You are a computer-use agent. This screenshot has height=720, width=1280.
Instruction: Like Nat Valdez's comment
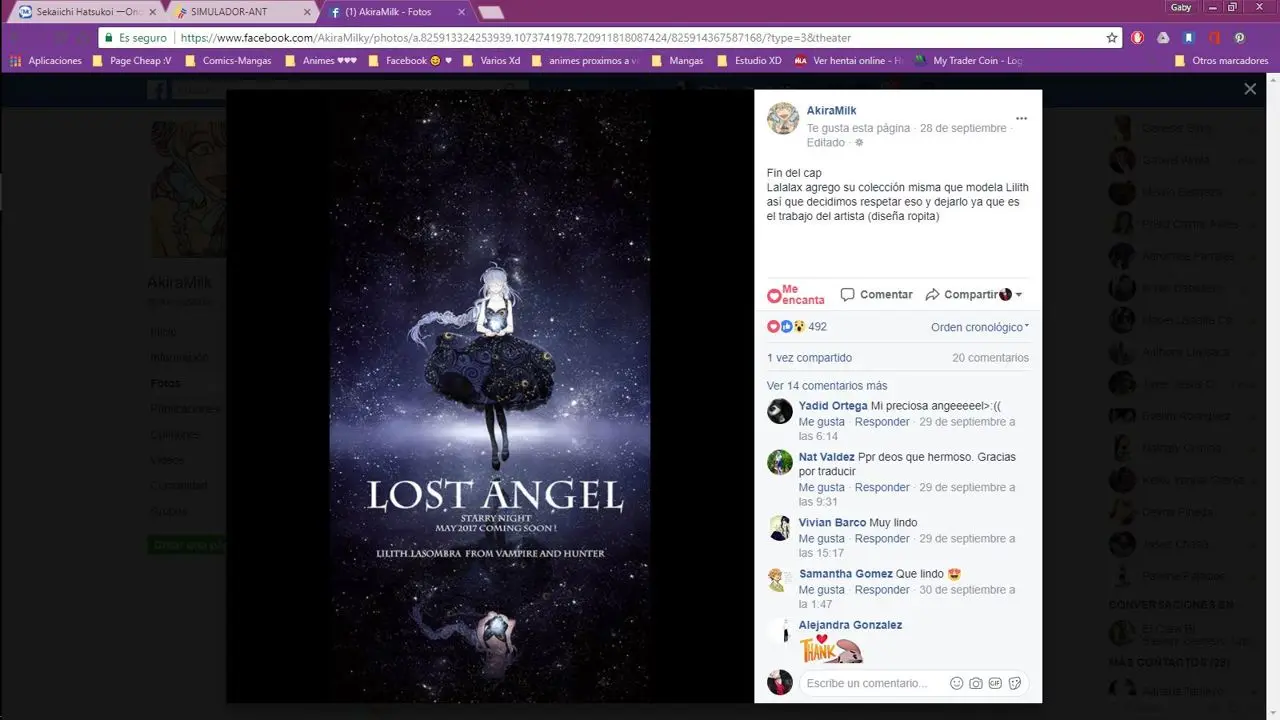tap(821, 488)
